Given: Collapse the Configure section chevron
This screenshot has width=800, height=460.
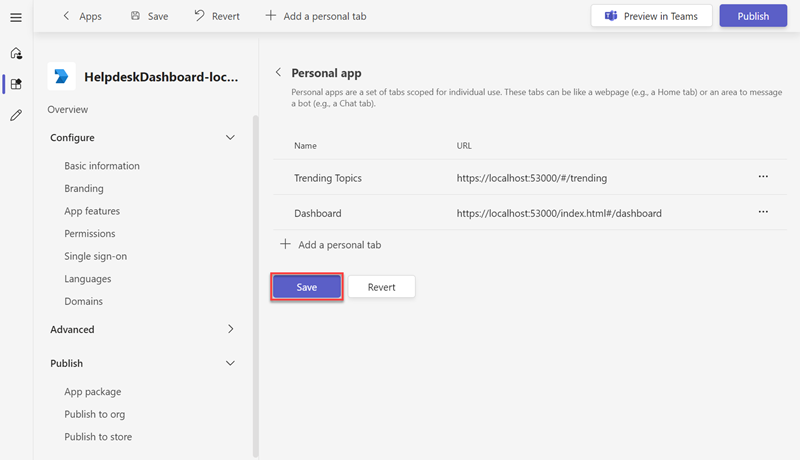Looking at the screenshot, I should point(230,138).
